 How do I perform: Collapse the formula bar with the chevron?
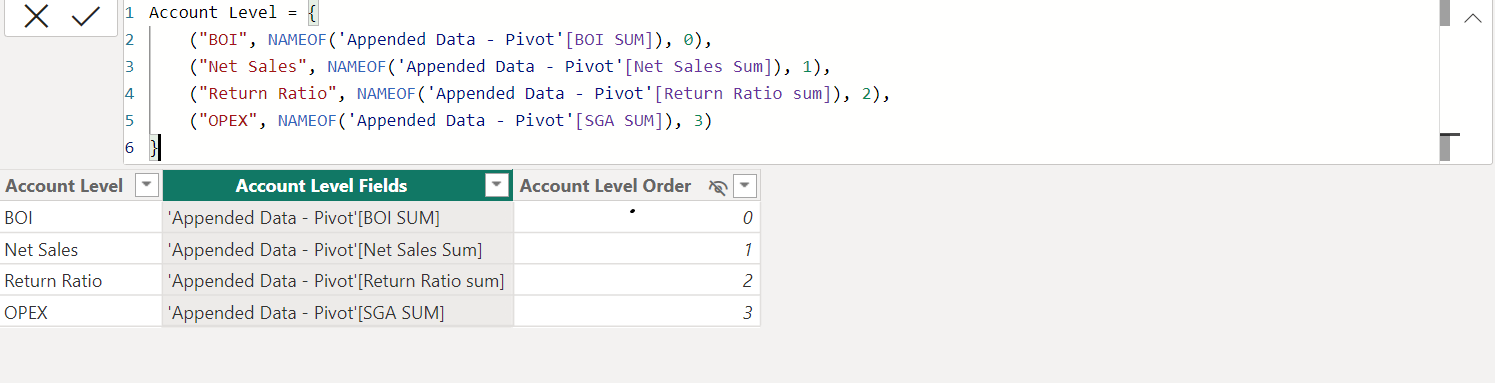(1473, 18)
